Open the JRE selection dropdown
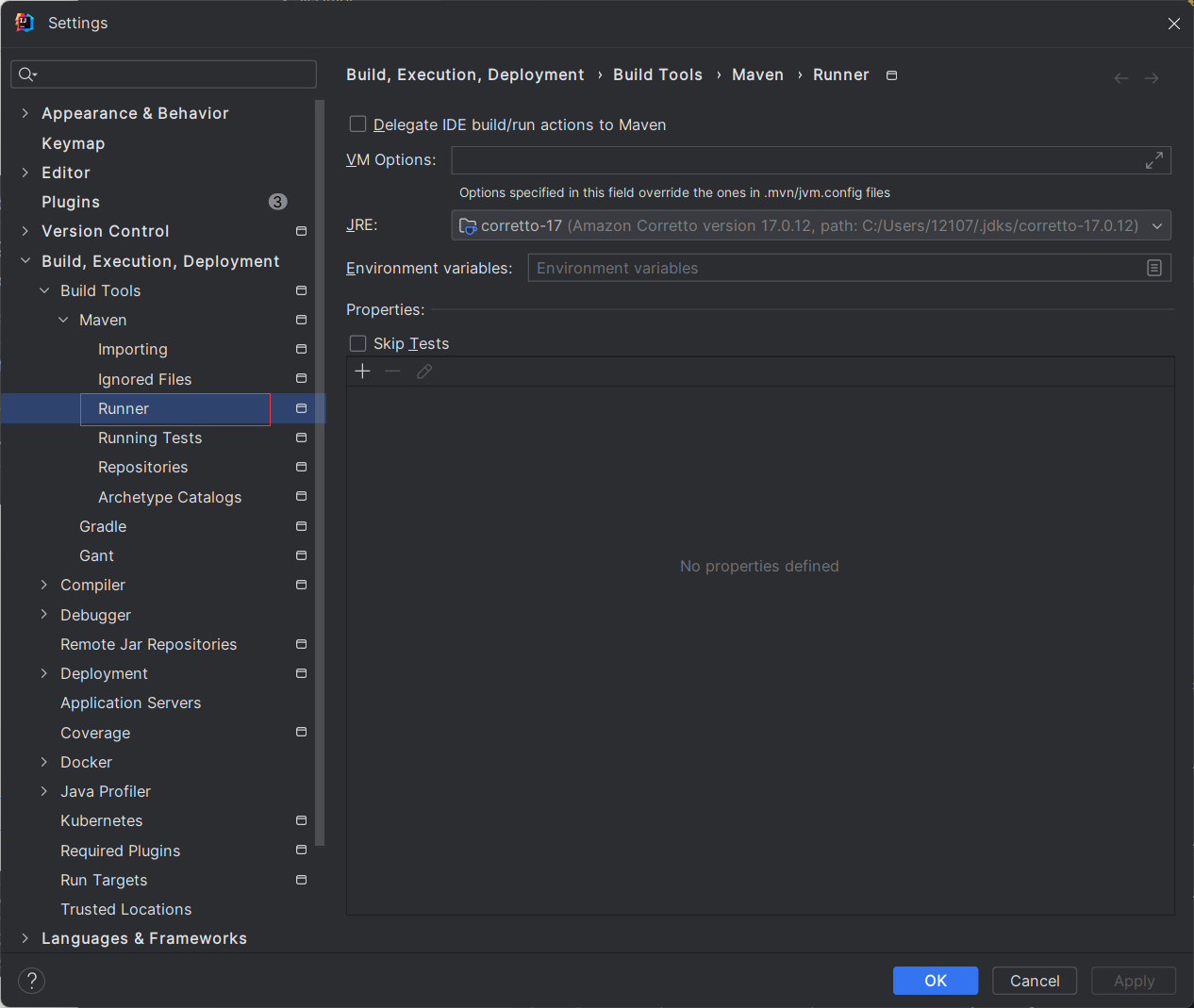 (1157, 224)
